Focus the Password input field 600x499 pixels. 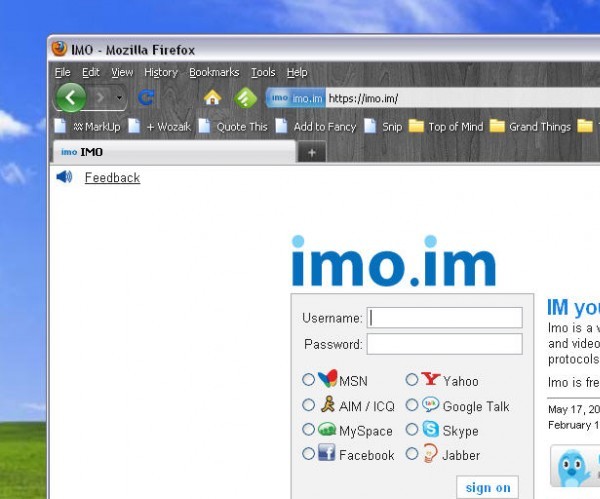(445, 344)
